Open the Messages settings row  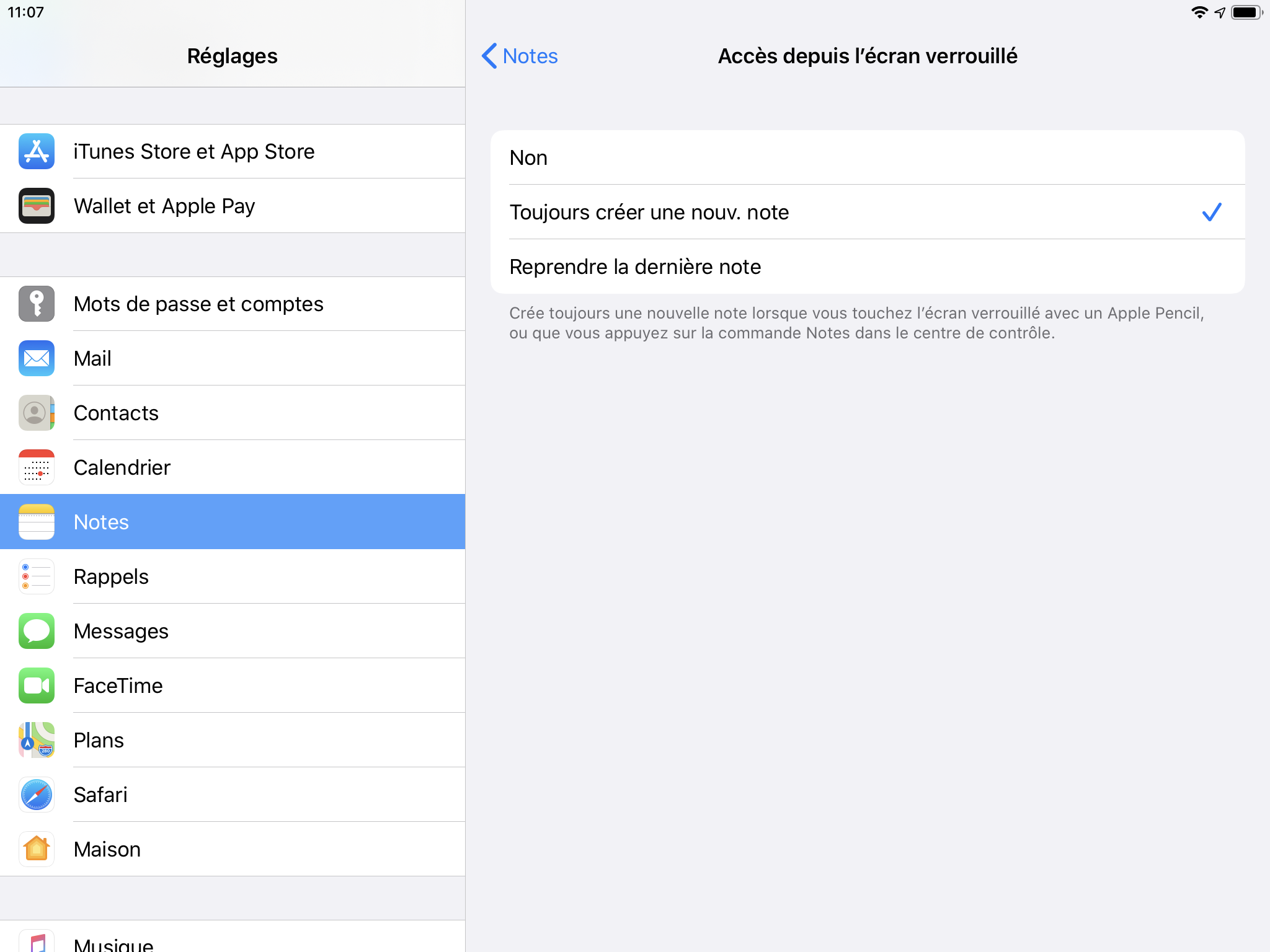(233, 631)
